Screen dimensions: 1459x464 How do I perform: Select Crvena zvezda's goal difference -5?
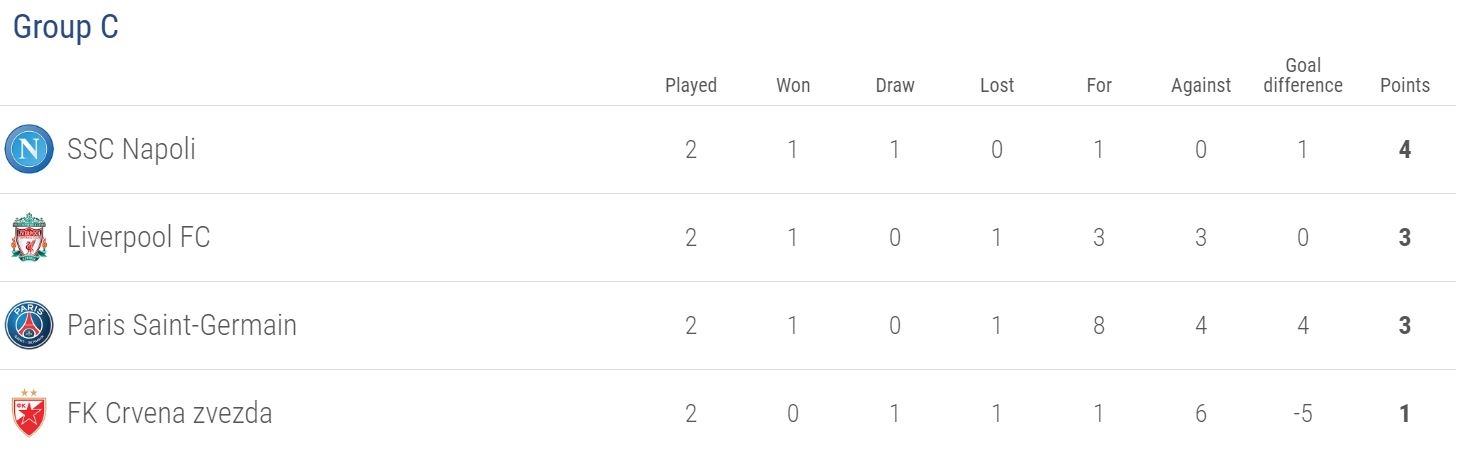click(x=1303, y=413)
